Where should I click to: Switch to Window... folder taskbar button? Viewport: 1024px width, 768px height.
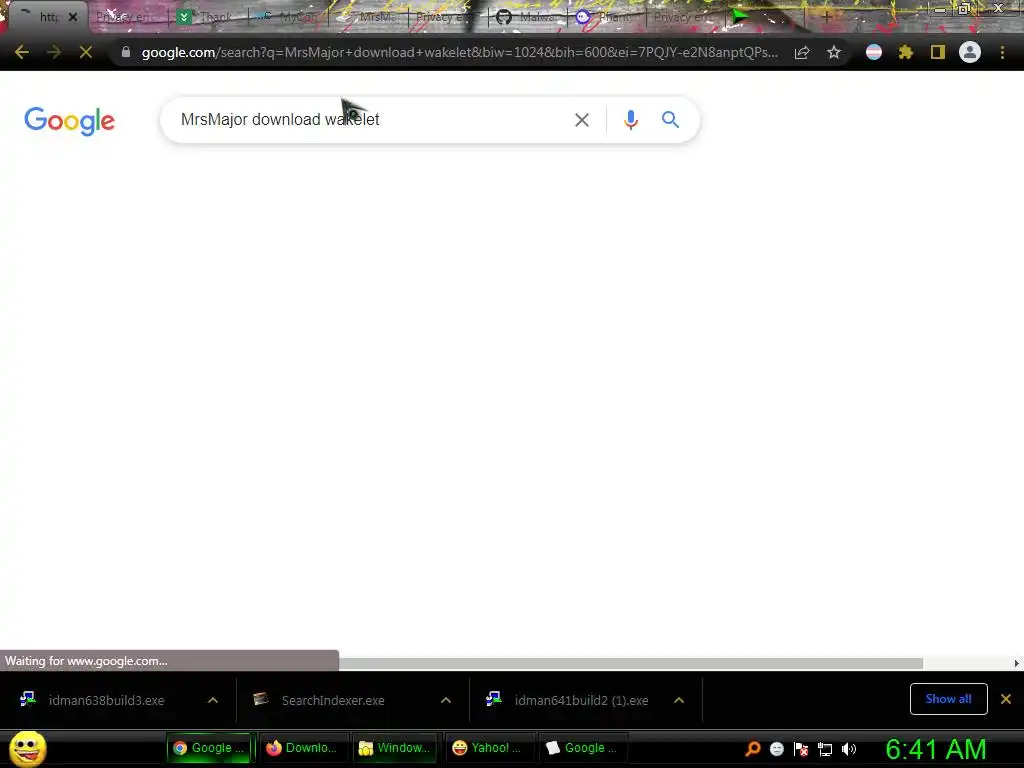pos(395,748)
